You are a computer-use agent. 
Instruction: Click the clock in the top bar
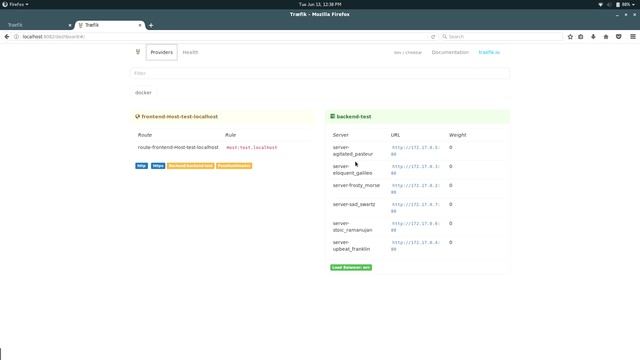click(x=320, y=4)
